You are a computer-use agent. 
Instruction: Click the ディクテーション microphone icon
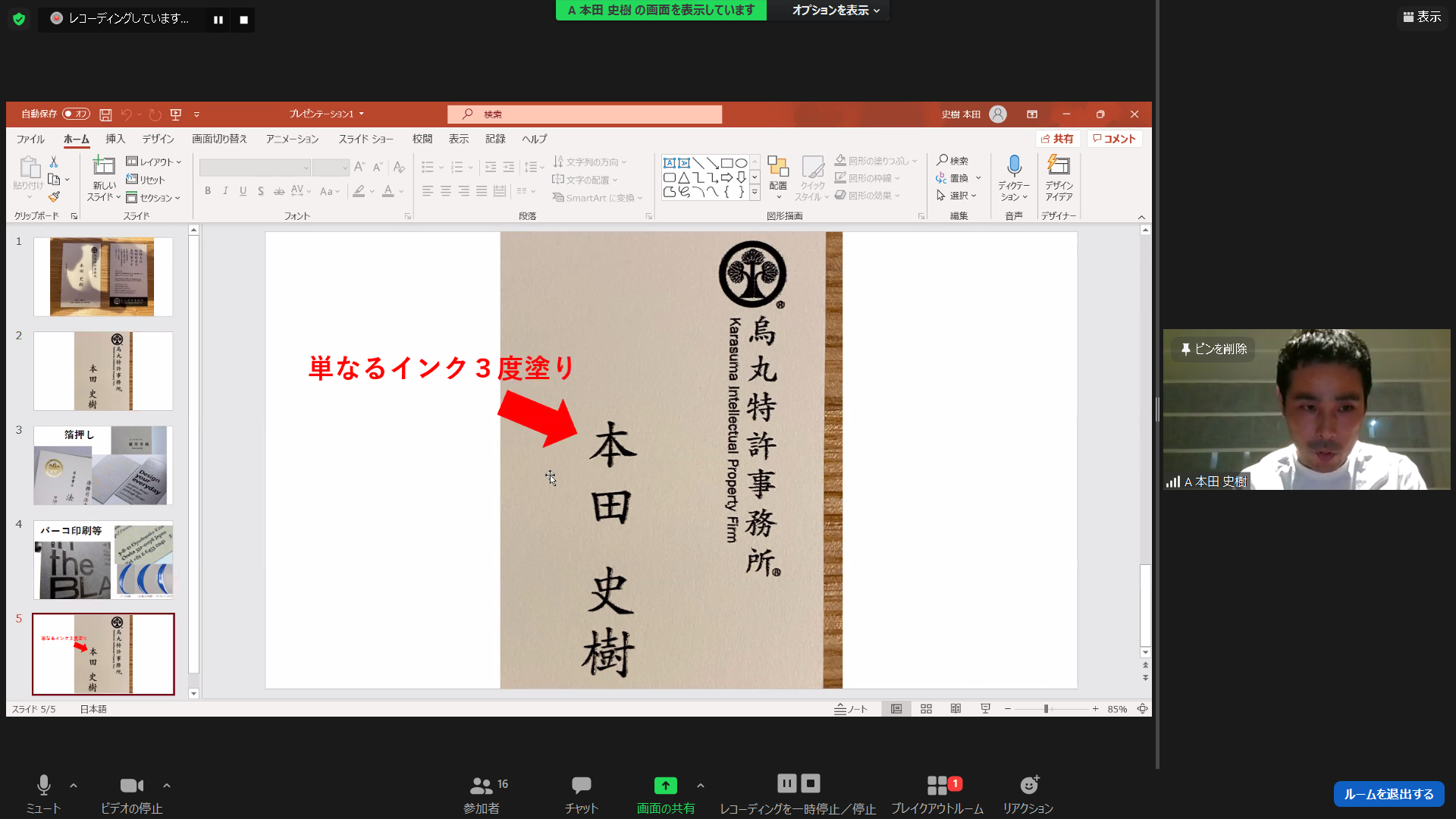tap(1014, 165)
